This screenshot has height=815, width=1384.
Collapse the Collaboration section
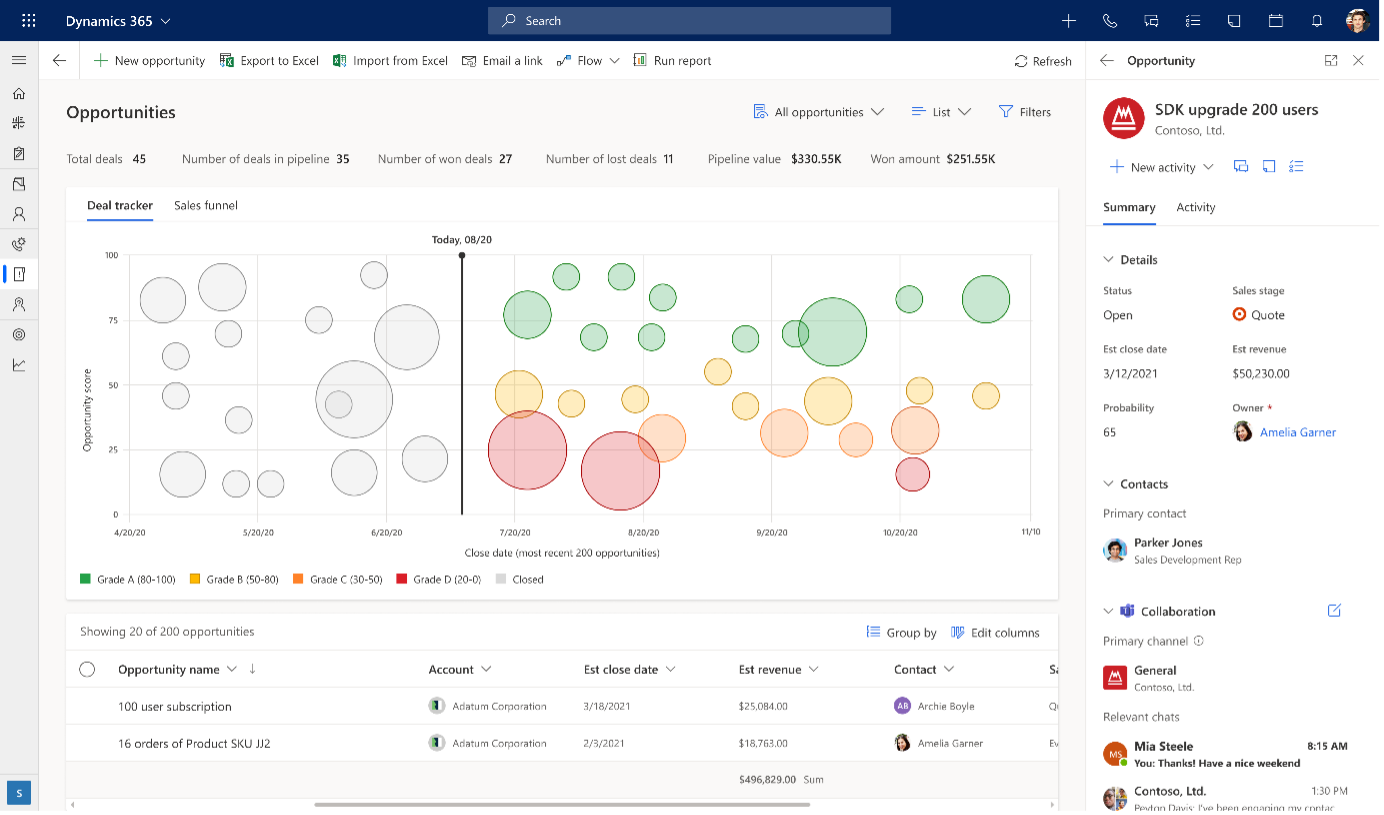click(1108, 610)
